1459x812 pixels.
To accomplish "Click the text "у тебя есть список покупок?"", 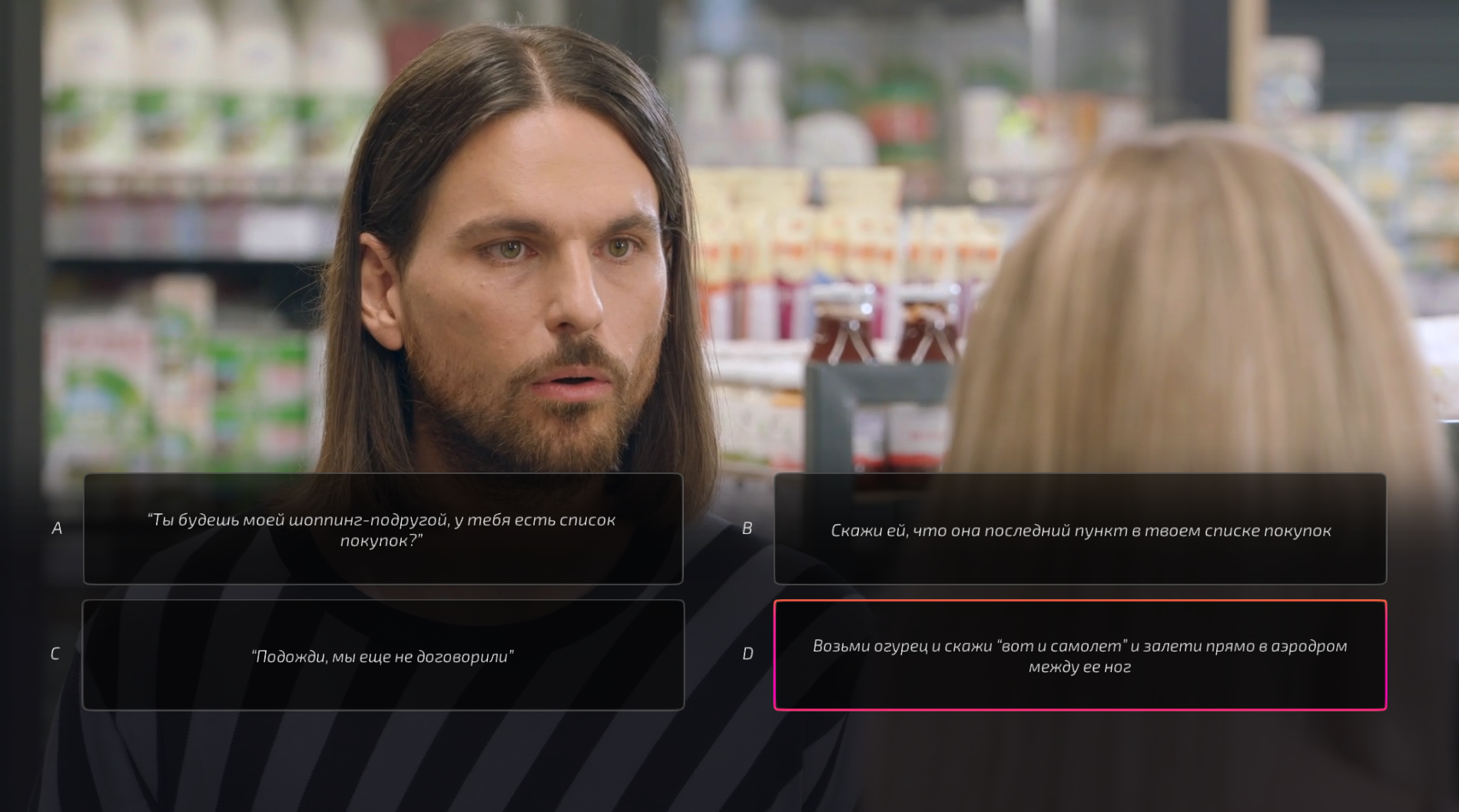I will click(x=478, y=530).
